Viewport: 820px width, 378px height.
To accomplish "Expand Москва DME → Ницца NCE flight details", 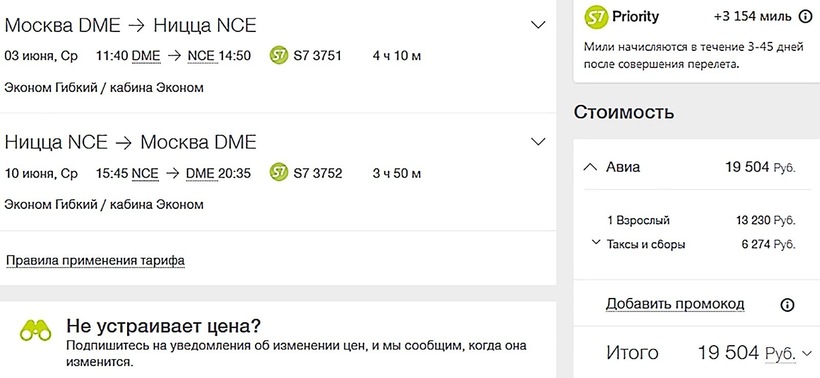I will 538,25.
